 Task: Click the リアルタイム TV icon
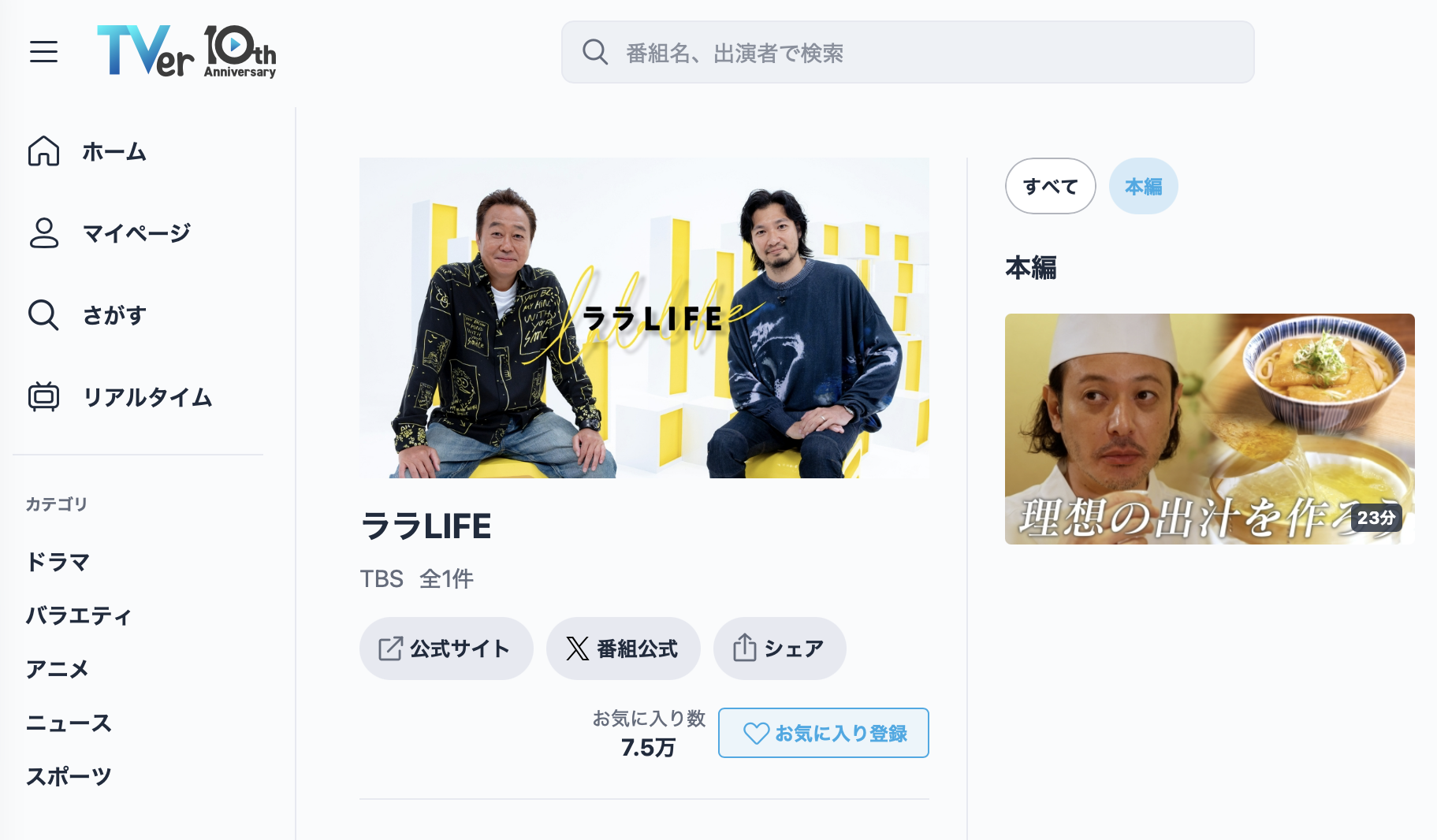[x=44, y=397]
